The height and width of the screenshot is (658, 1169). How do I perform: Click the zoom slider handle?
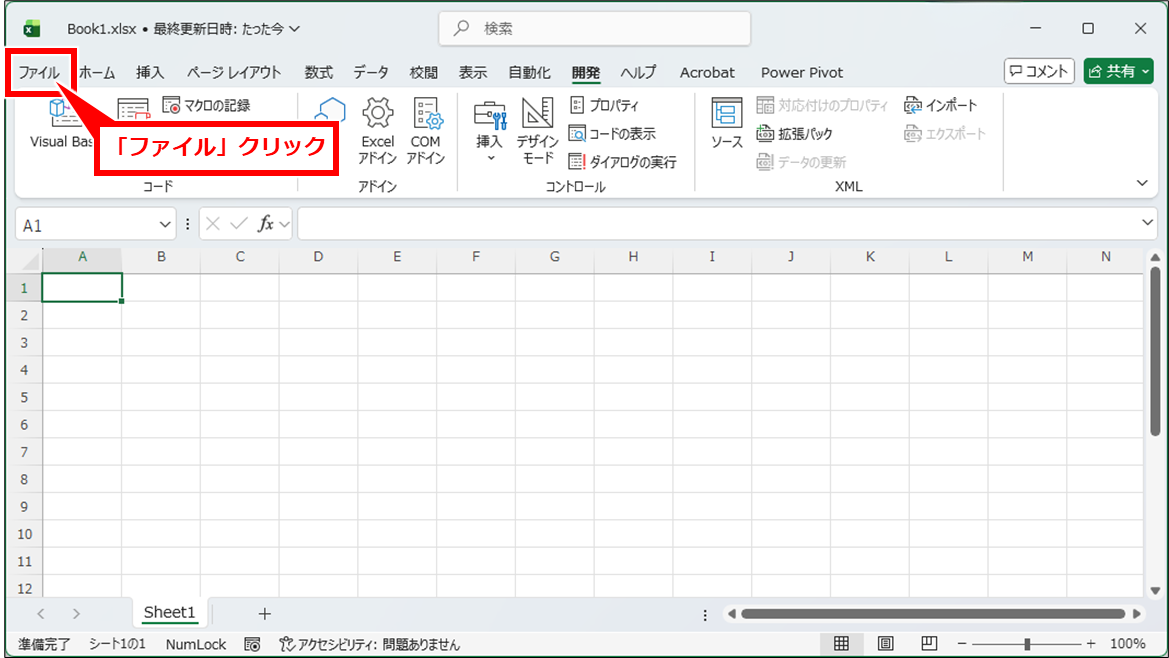point(1027,644)
